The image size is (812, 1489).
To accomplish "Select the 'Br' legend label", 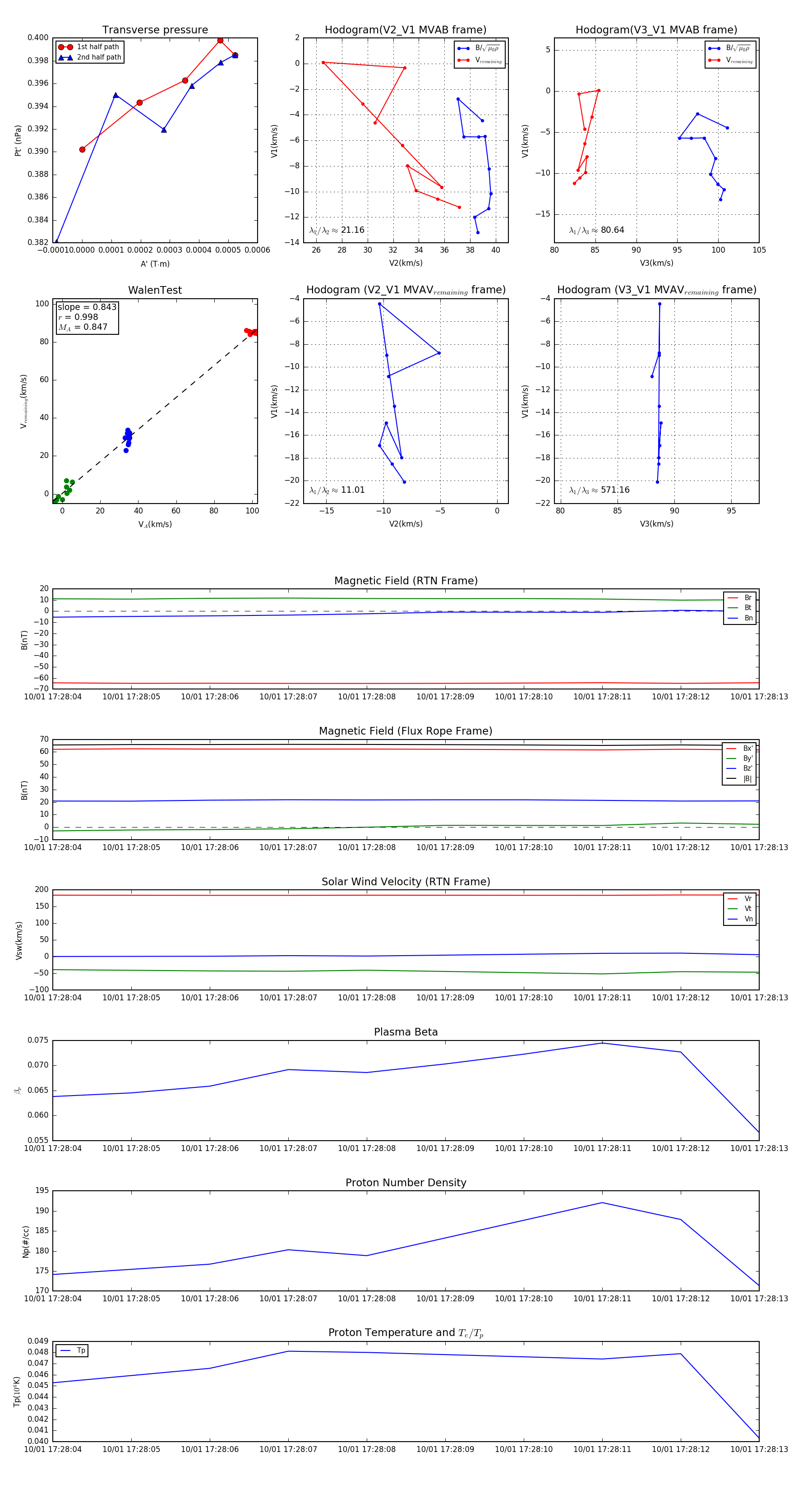I will click(748, 598).
